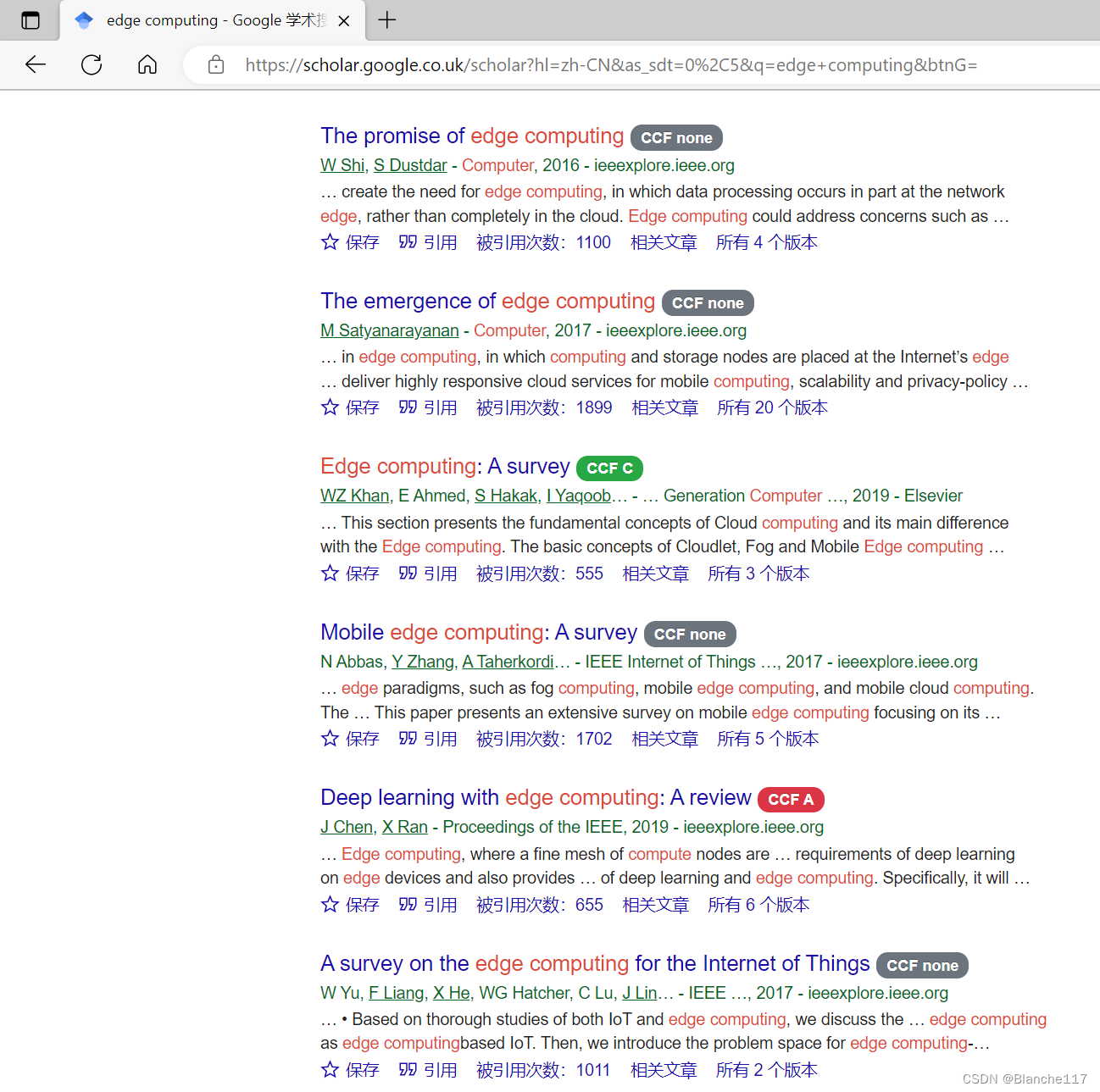Image resolution: width=1100 pixels, height=1092 pixels.
Task: Click the green CCF C badge
Action: click(x=610, y=468)
